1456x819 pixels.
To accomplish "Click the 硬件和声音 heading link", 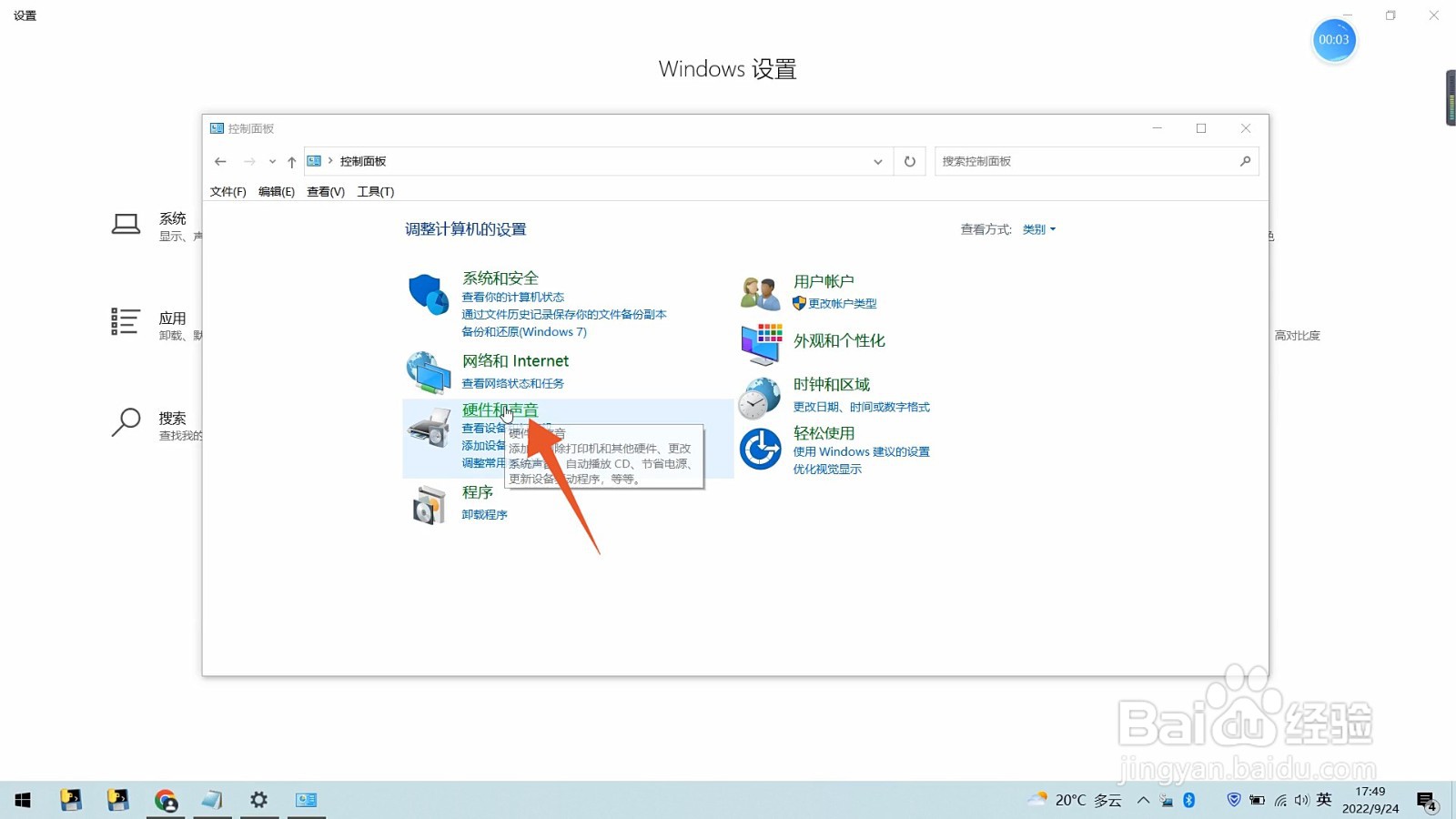I will (500, 409).
